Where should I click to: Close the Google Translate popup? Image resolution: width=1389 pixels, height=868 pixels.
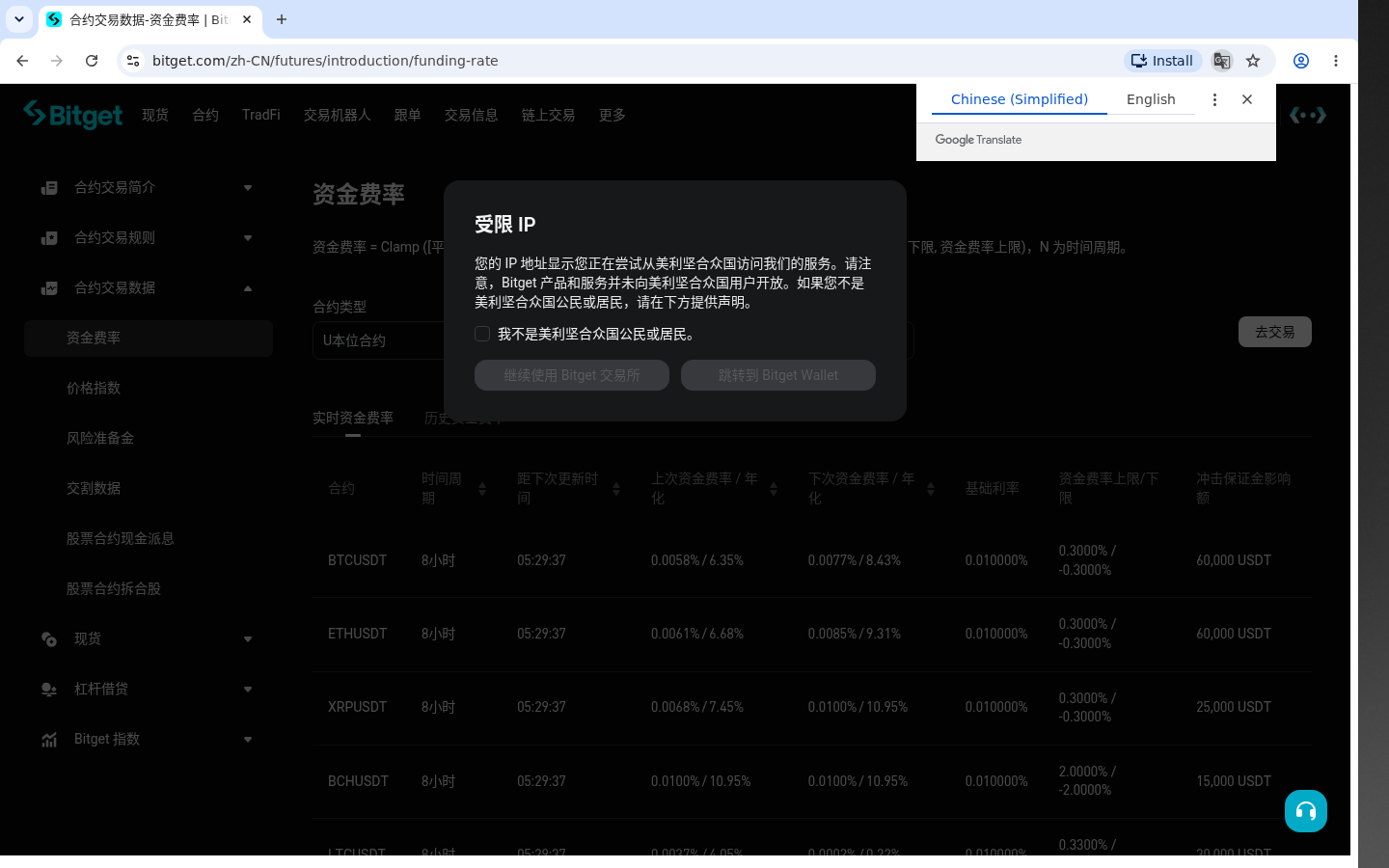(1247, 99)
